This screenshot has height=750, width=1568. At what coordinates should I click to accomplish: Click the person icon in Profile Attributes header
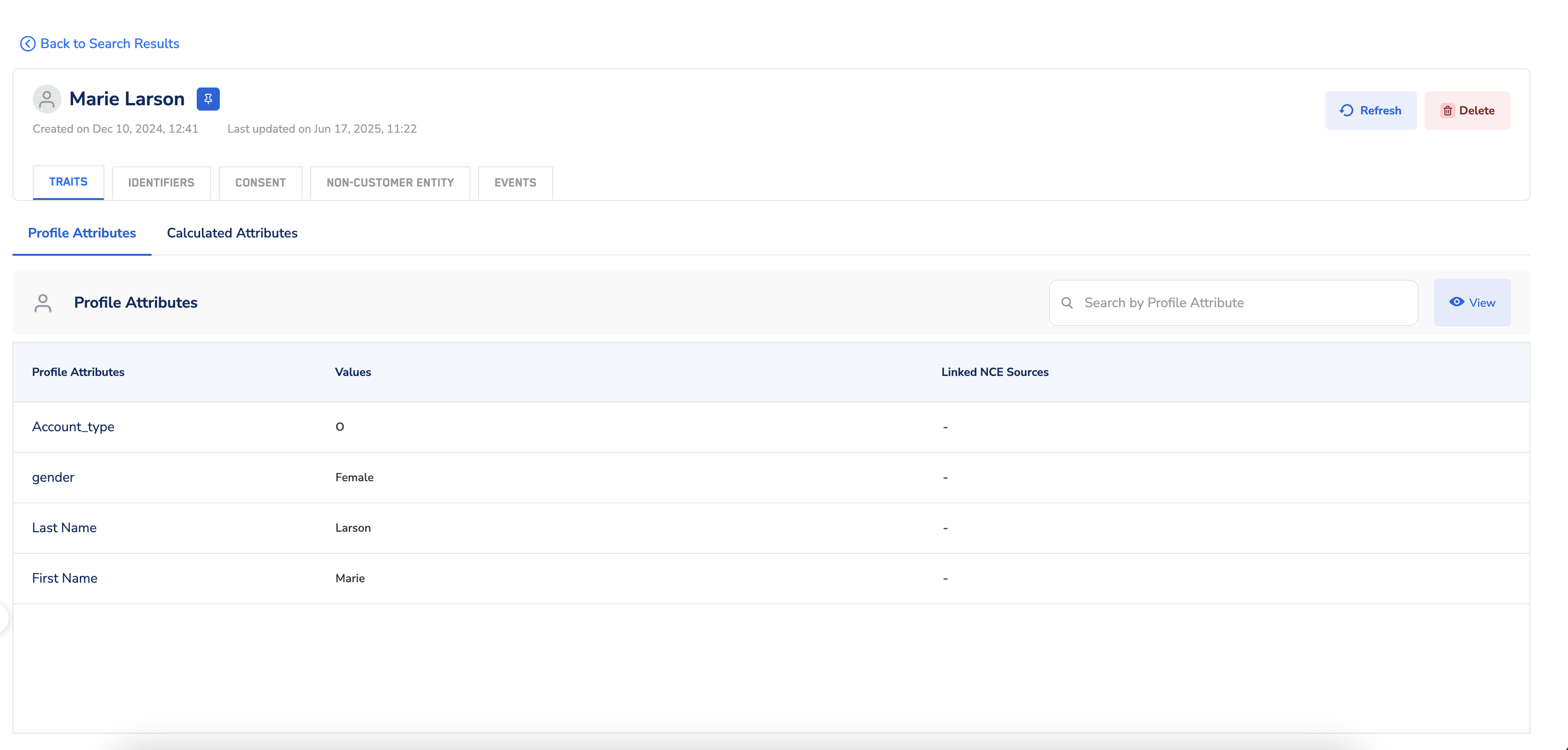click(x=43, y=303)
